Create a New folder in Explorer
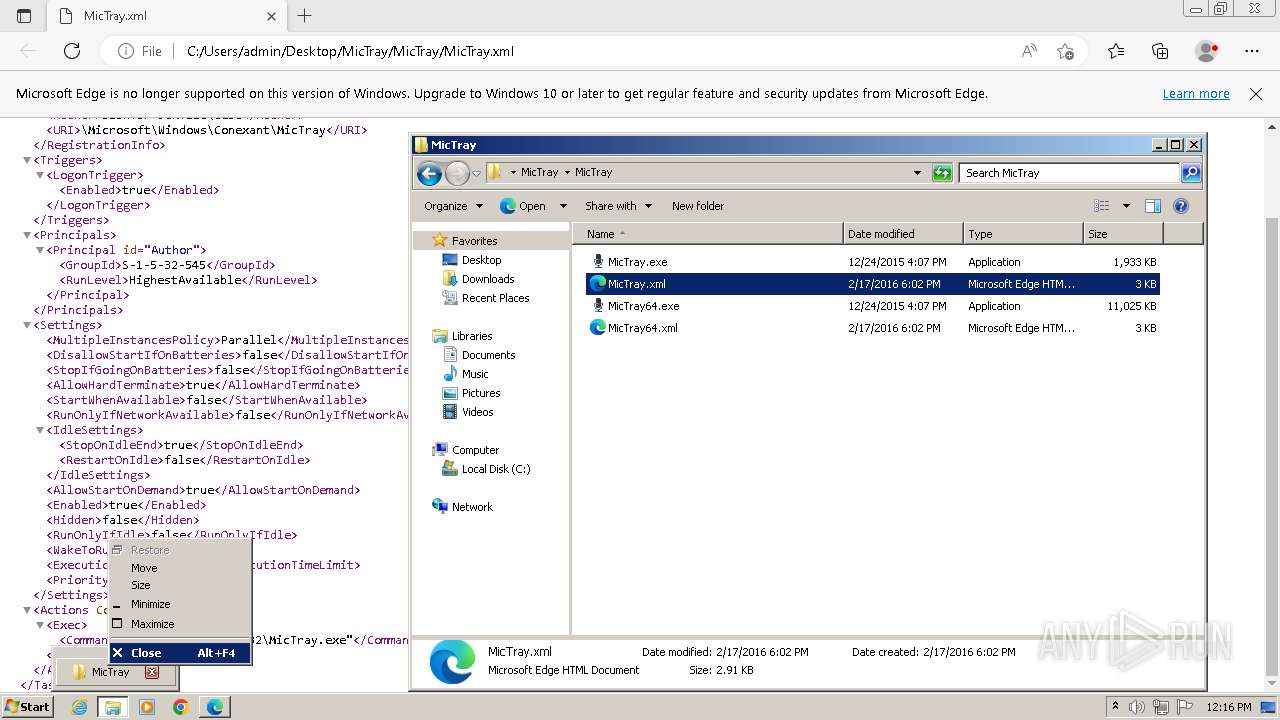Viewport: 1280px width, 720px height. tap(698, 206)
